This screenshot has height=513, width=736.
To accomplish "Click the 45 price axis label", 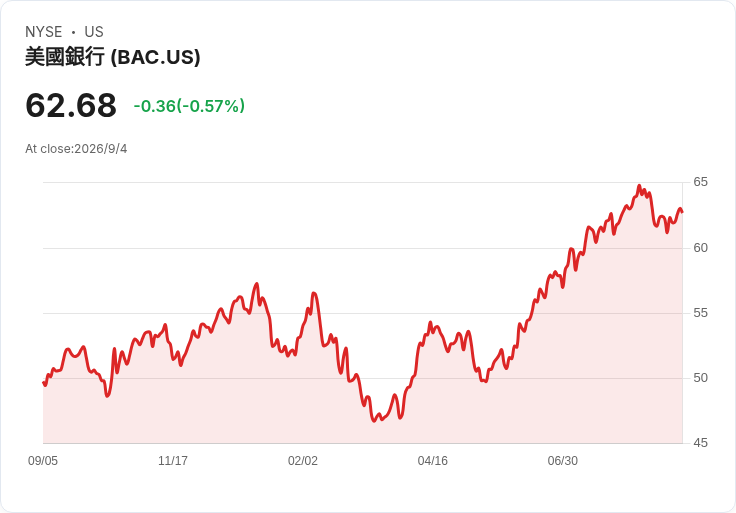I will (700, 443).
